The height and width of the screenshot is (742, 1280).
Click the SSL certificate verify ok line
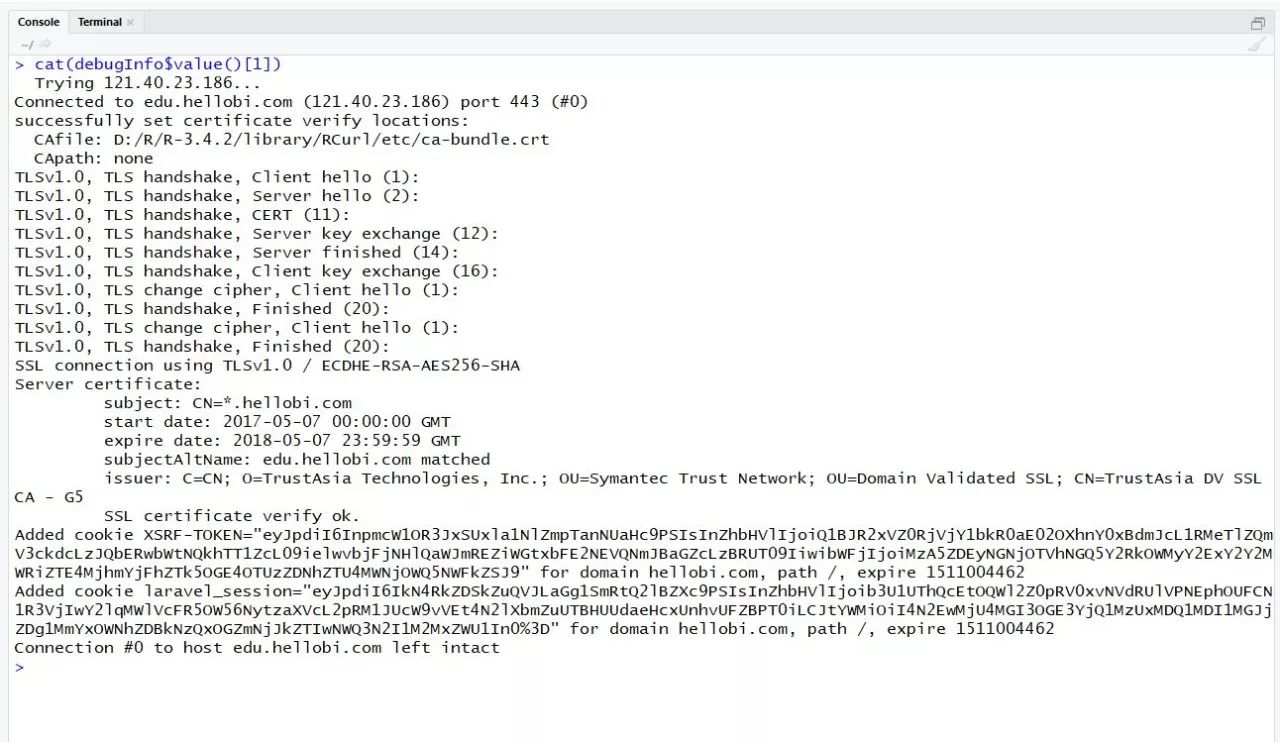coord(232,516)
